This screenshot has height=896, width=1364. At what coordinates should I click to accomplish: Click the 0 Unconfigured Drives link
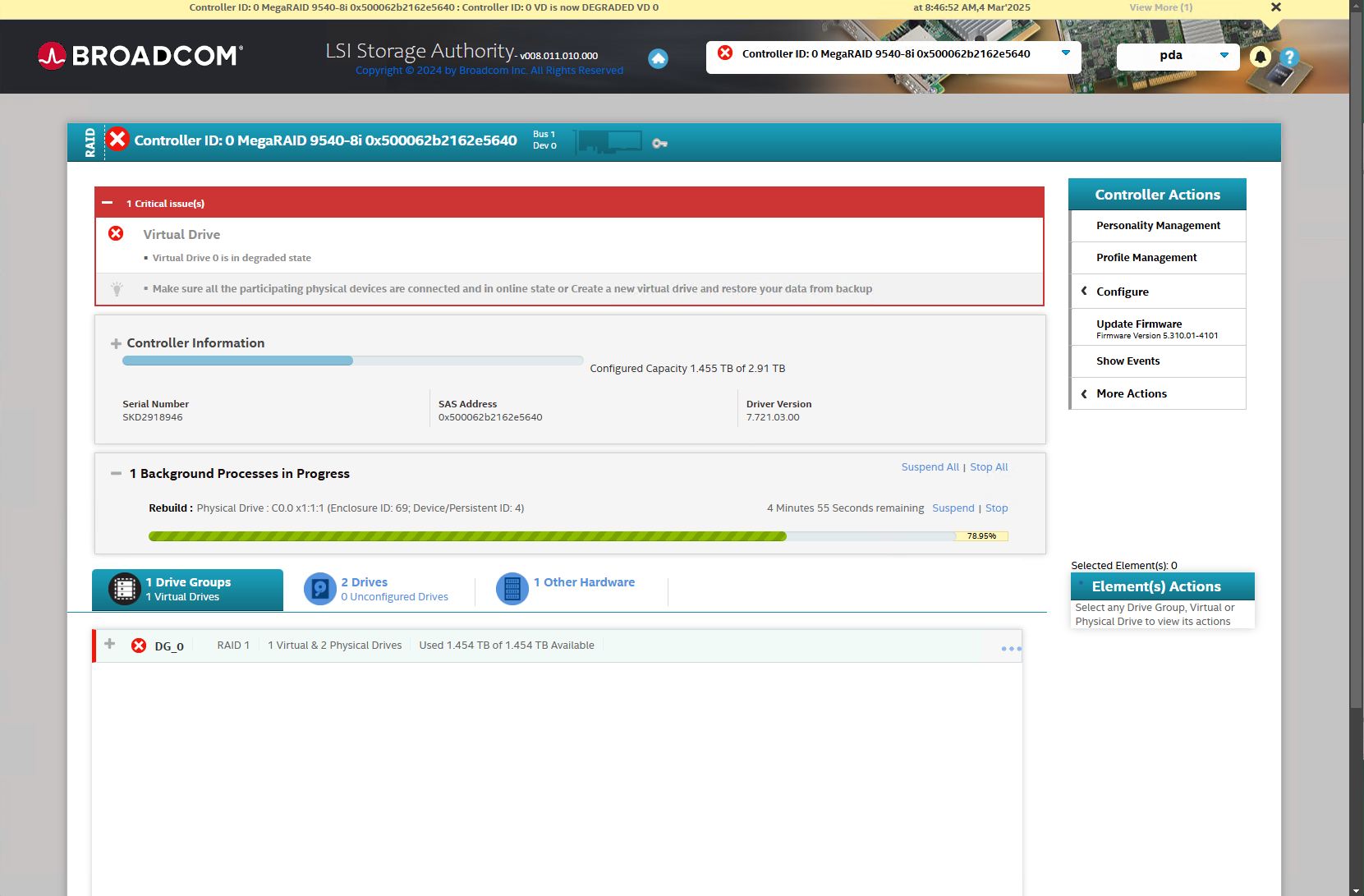[394, 597]
